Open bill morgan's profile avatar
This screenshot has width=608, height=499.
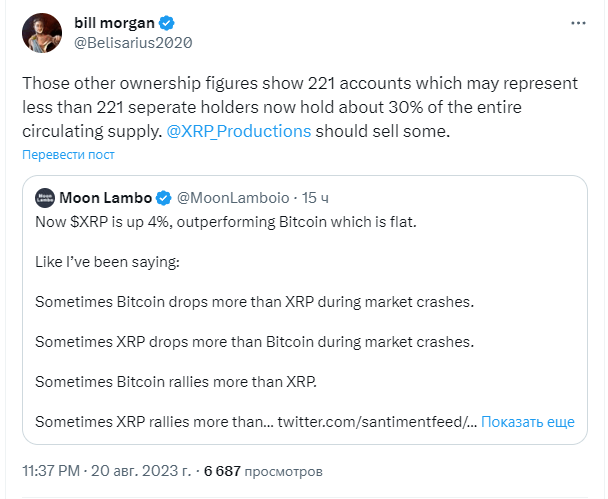click(42, 33)
